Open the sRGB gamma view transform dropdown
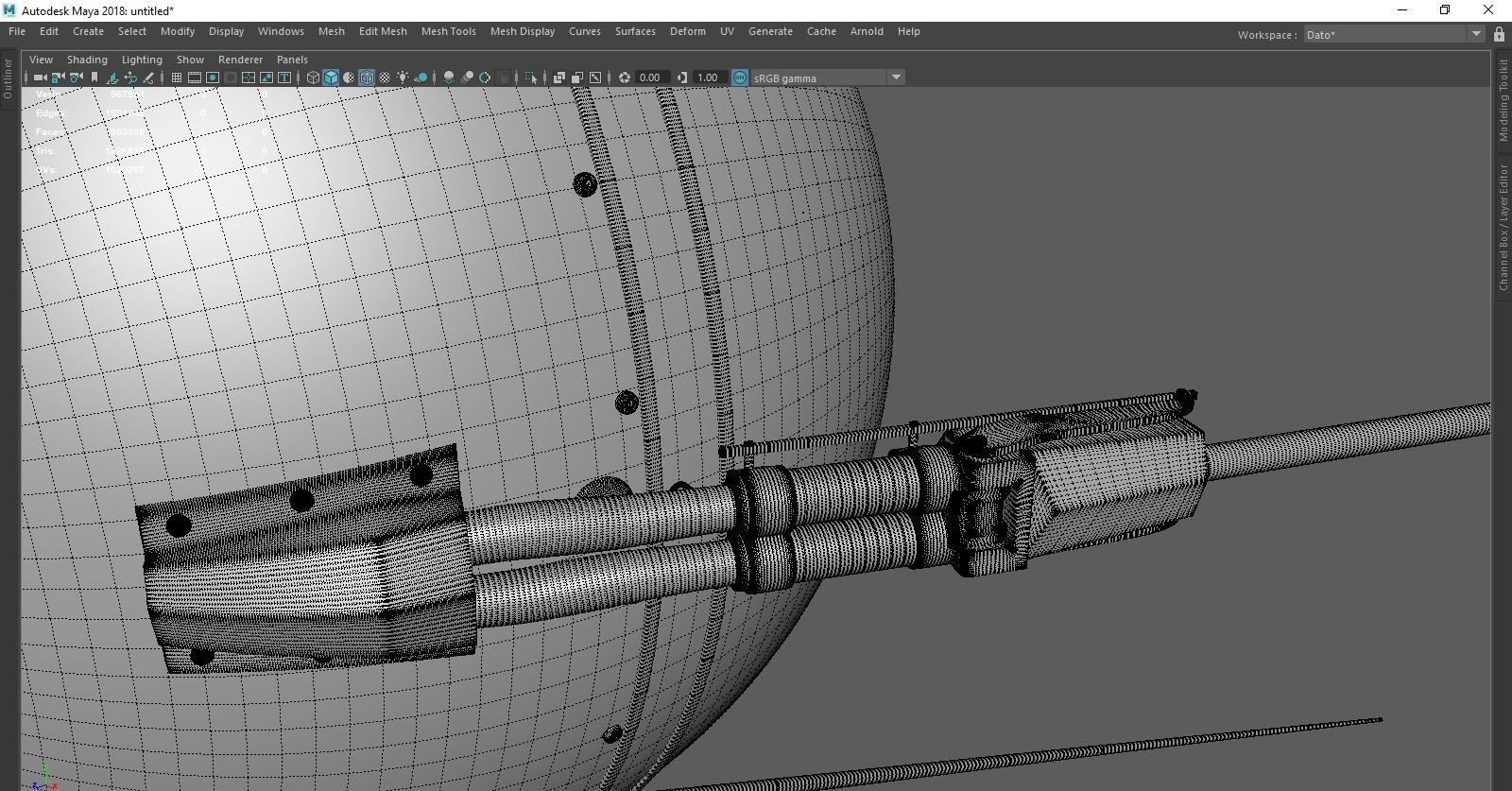The width and height of the screenshot is (1512, 791). click(x=828, y=77)
